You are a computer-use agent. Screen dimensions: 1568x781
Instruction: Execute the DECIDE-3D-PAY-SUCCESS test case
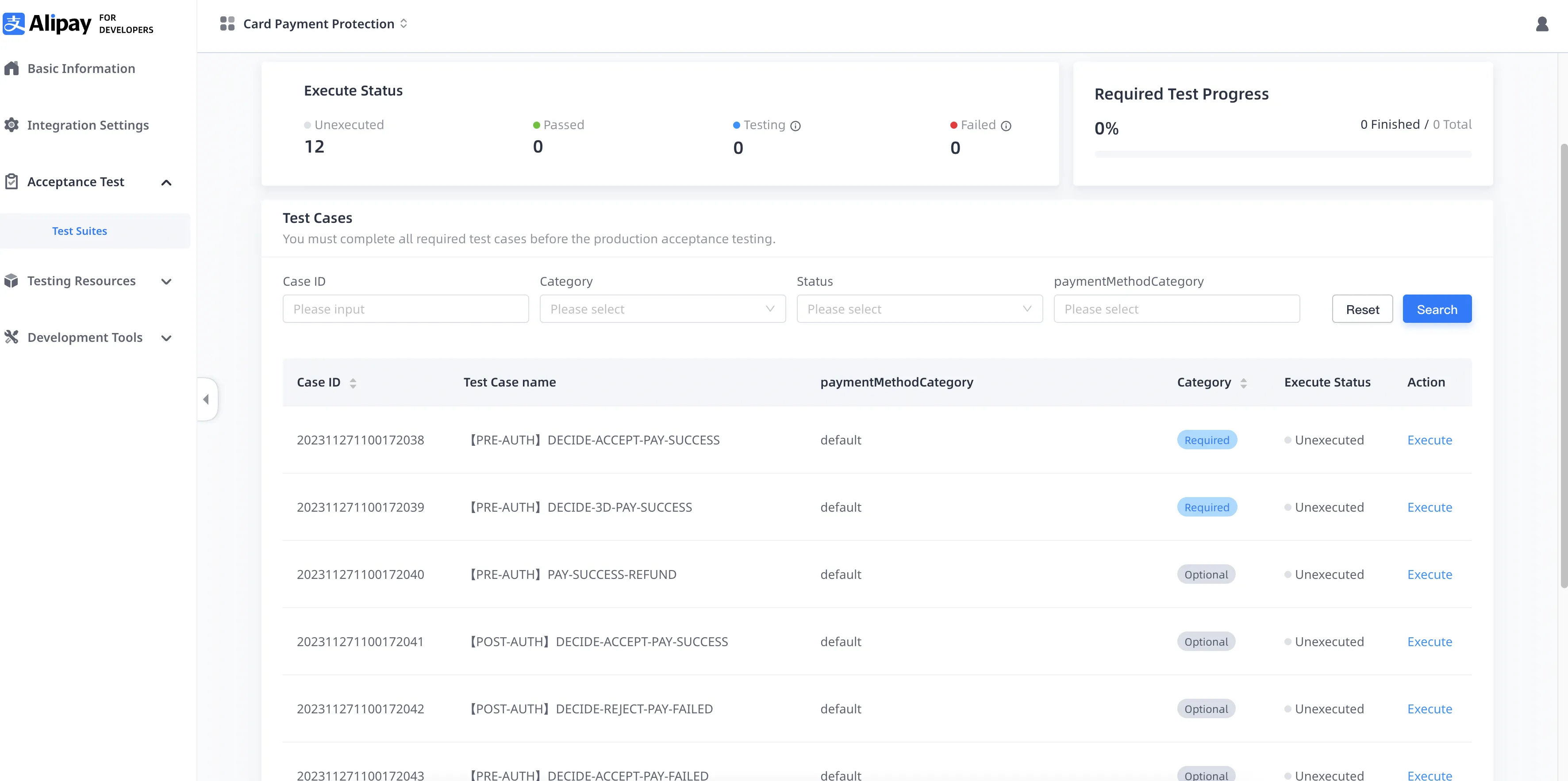(1429, 507)
